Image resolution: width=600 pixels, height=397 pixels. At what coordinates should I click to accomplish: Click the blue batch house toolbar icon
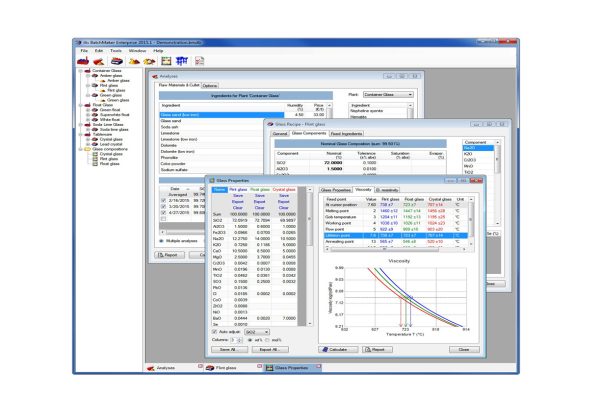pyautogui.click(x=182, y=61)
